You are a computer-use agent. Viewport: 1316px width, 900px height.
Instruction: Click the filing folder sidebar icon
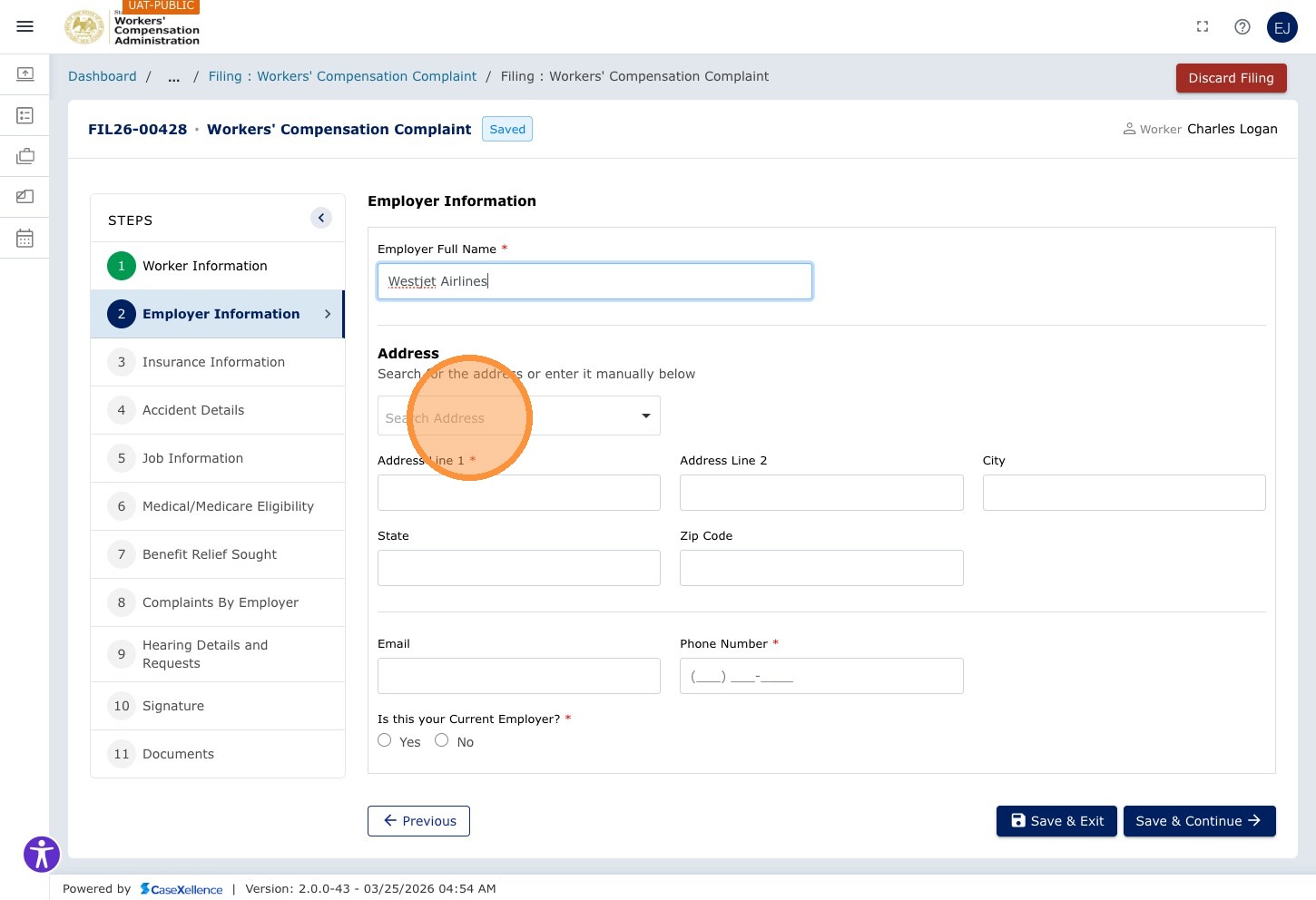25,197
